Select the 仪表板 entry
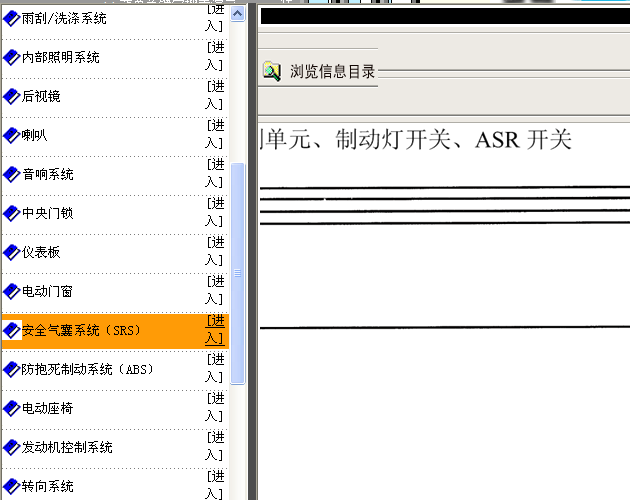 coord(41,252)
